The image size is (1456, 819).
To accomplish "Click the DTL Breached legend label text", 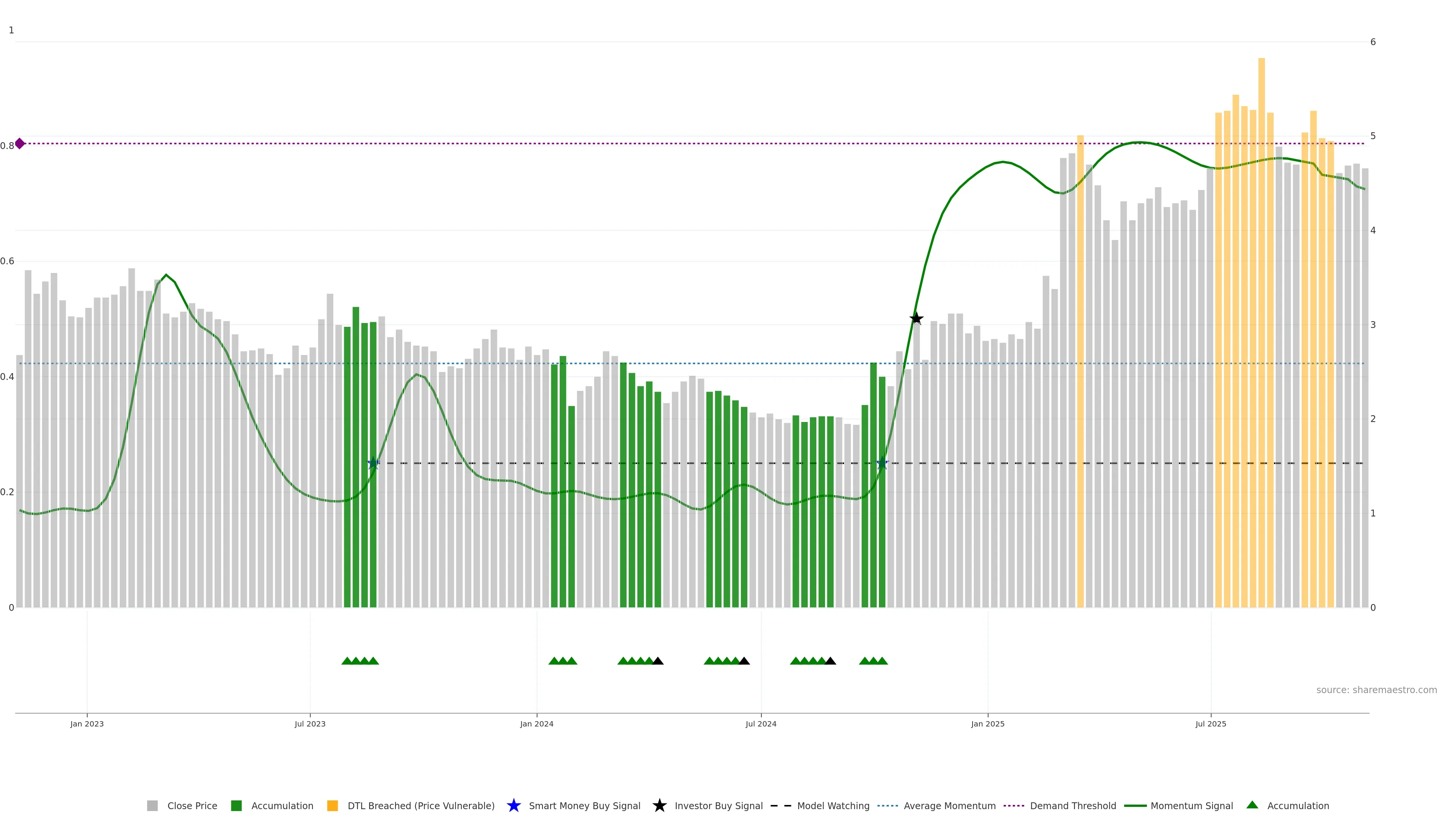I will (420, 806).
